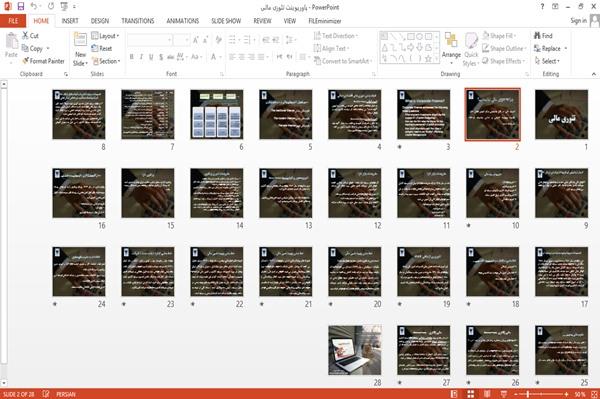Open the FILEminimizer tab
Viewport: 600px width, 399px height.
[x=324, y=21]
